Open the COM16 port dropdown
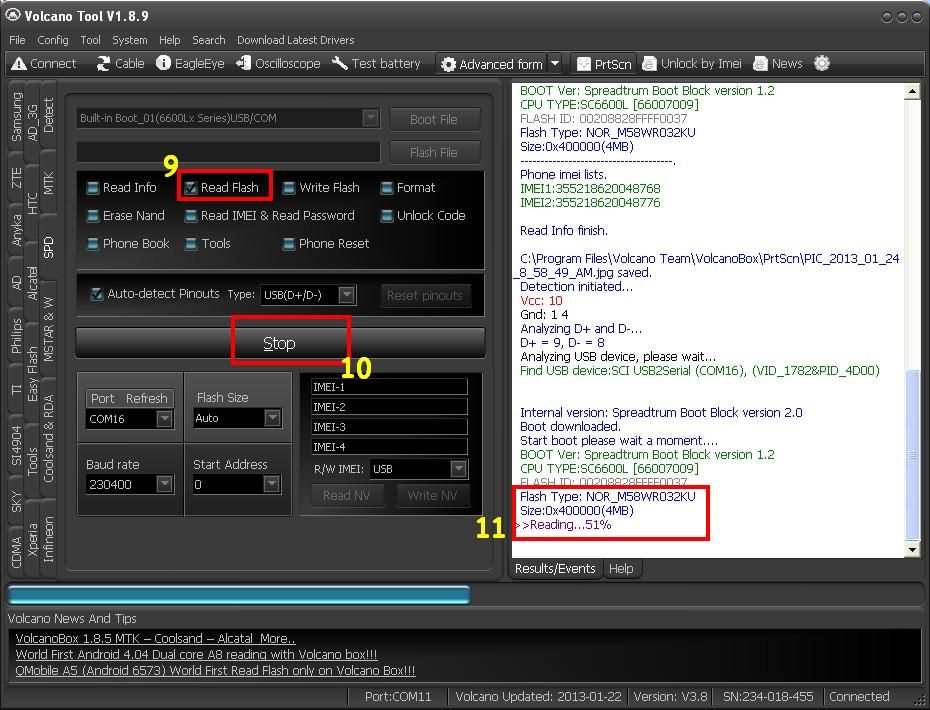Viewport: 930px width, 710px height. click(164, 419)
